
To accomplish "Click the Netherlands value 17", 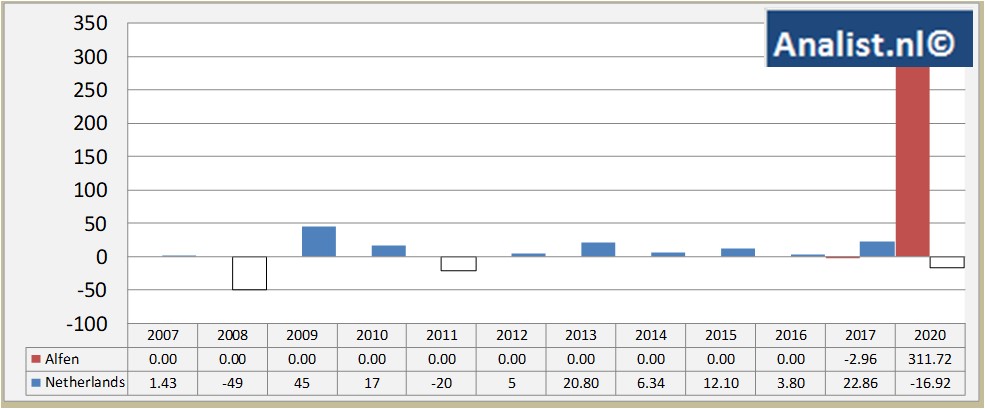I will click(x=372, y=383).
